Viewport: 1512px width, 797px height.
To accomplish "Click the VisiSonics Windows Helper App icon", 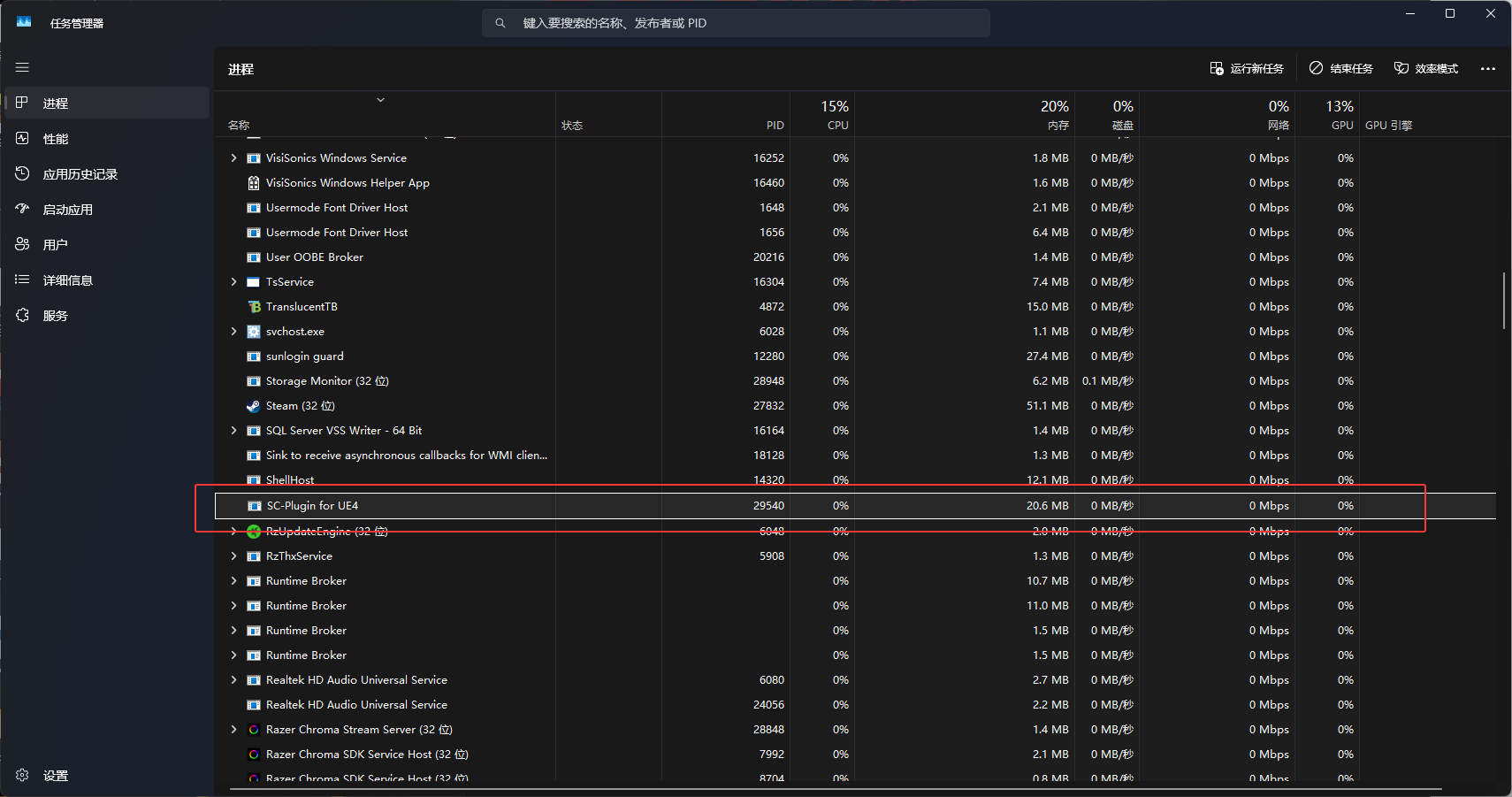I will pos(254,183).
